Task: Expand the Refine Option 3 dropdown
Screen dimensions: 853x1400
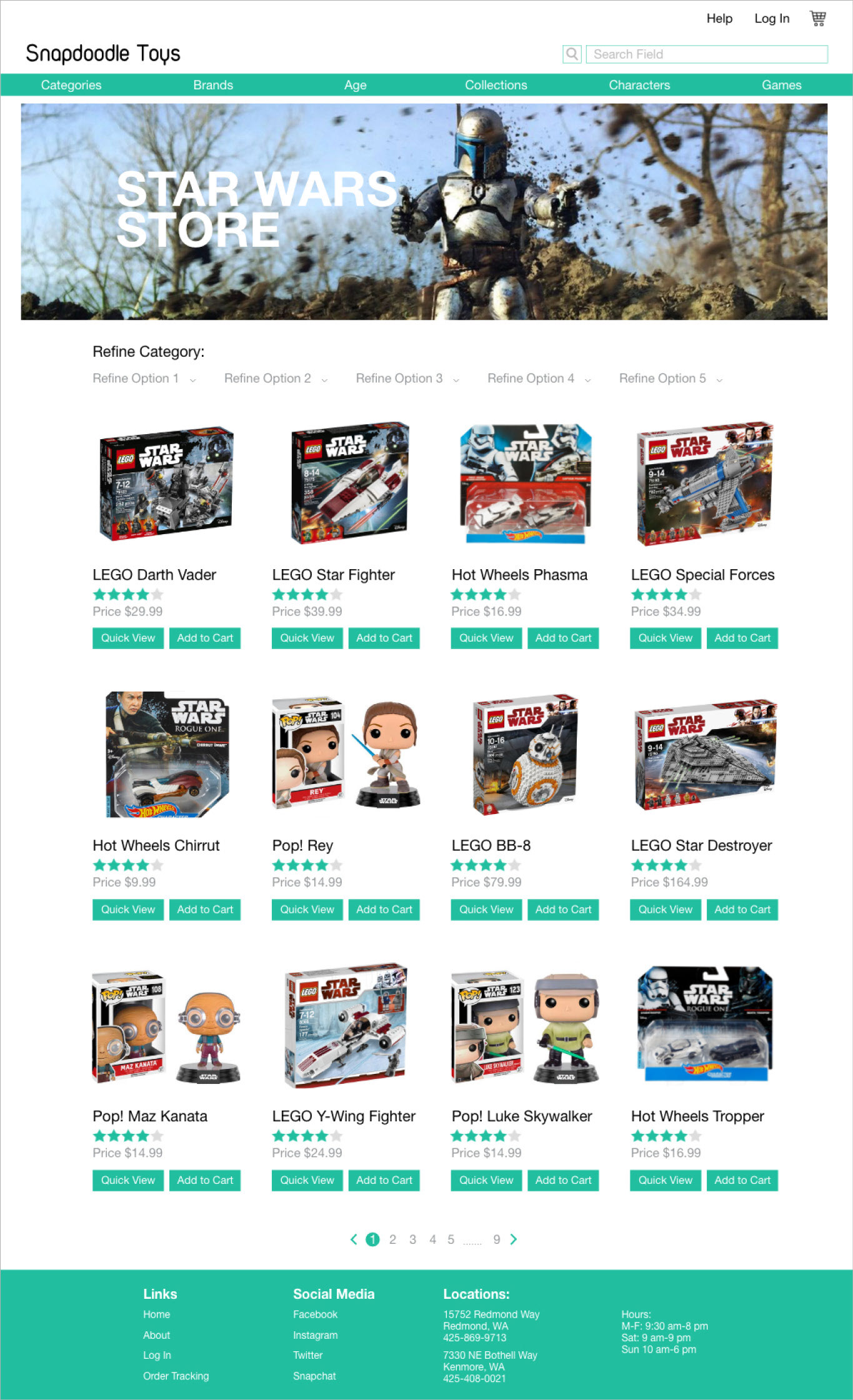Action: click(407, 379)
